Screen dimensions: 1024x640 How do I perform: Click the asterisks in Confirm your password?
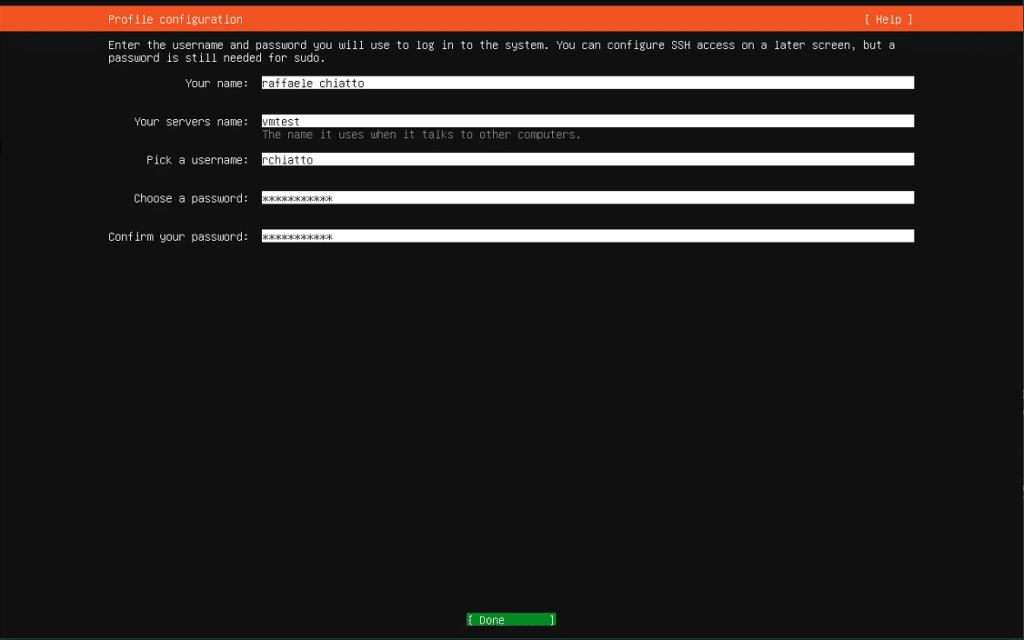[297, 237]
